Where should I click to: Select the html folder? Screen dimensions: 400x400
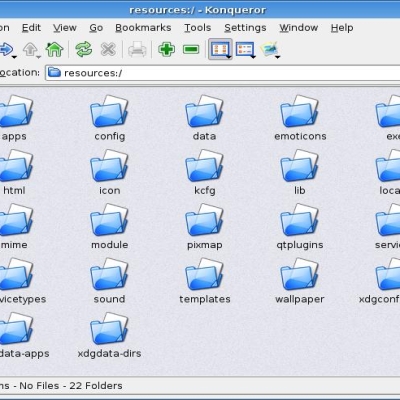(14, 173)
